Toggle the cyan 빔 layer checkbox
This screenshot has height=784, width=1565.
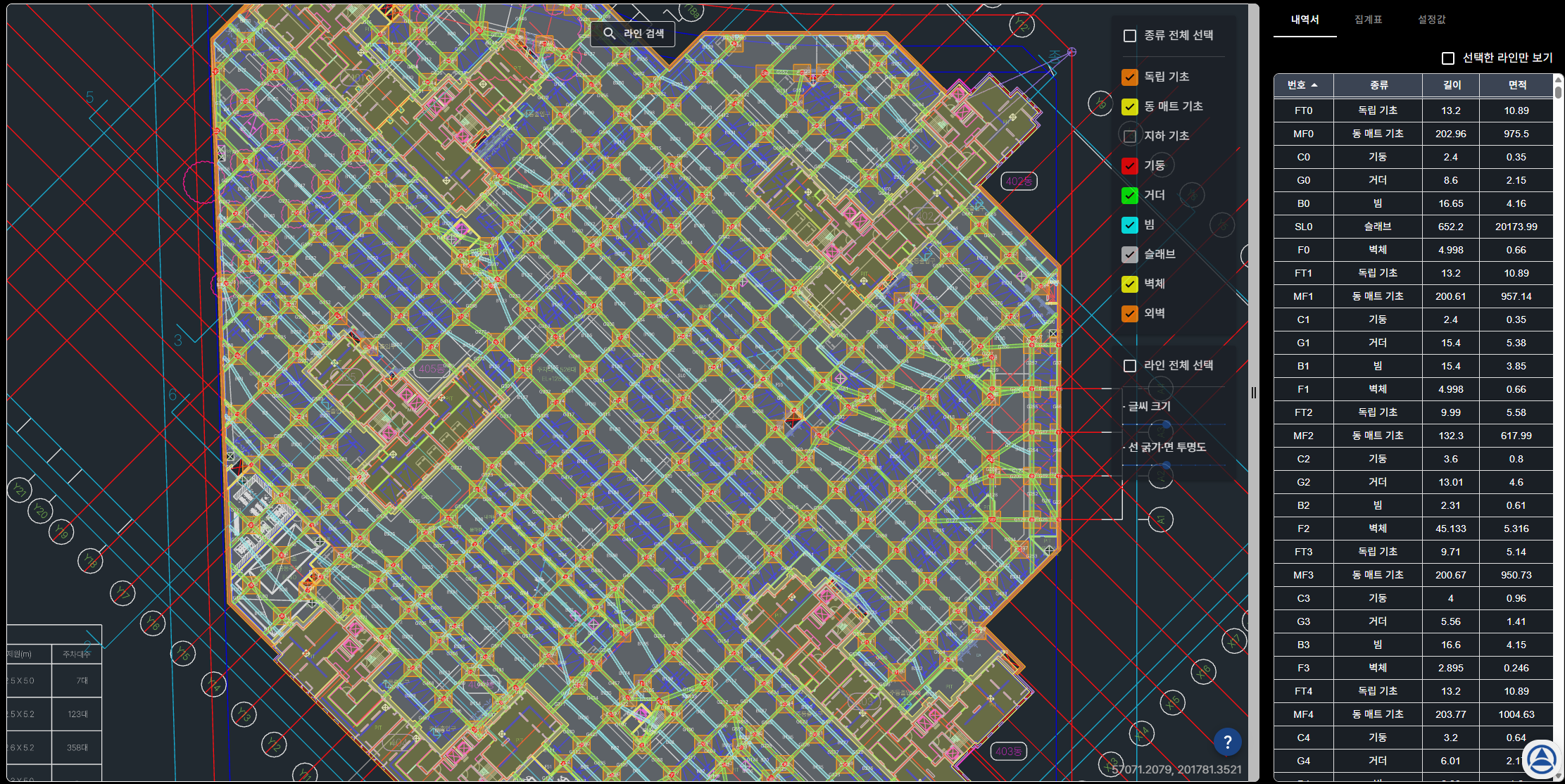[x=1129, y=225]
